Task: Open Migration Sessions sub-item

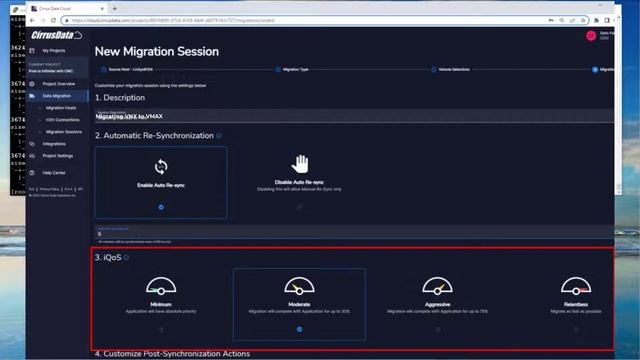Action: (x=64, y=132)
